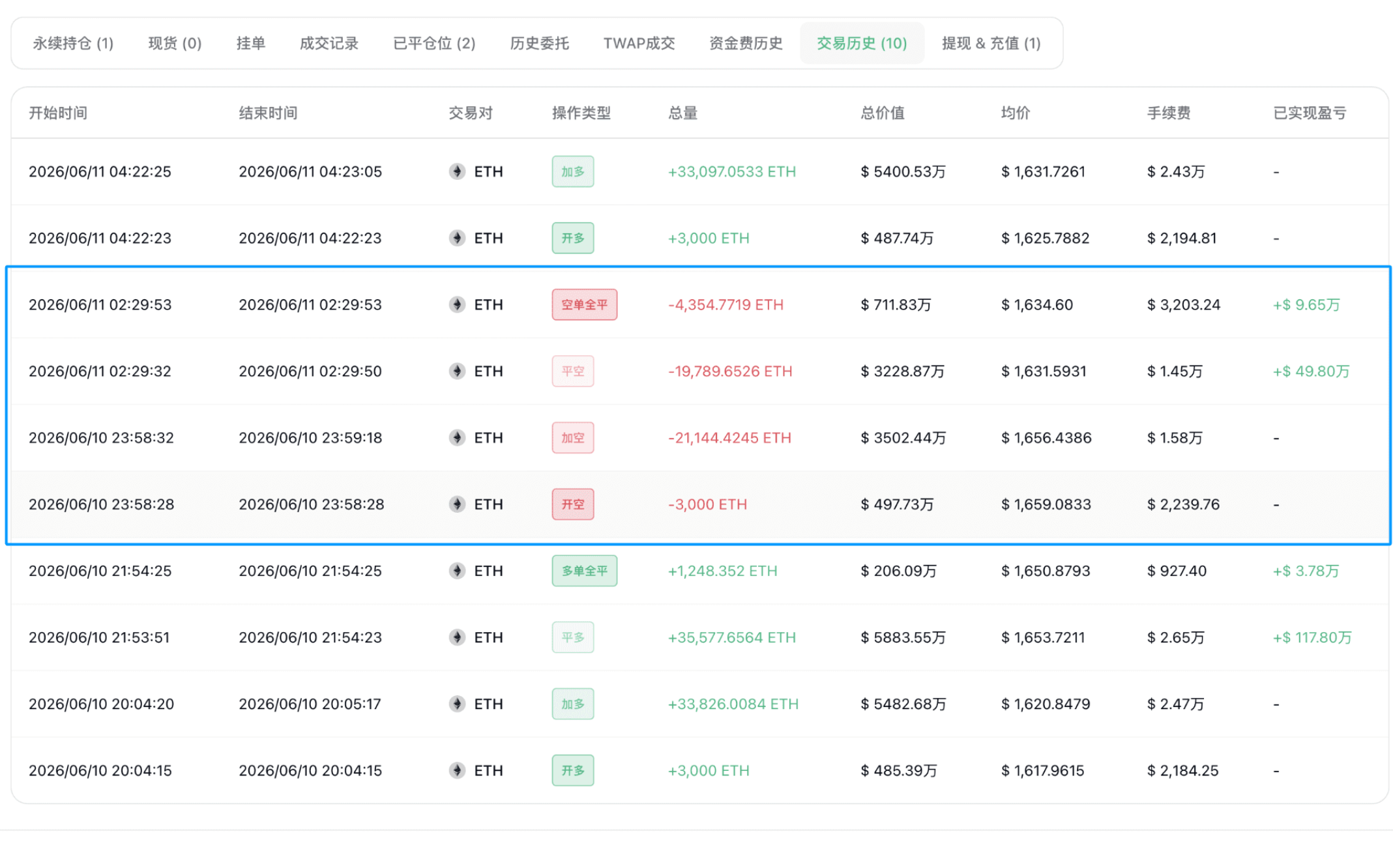Click the amount +33,097.0533 ETH
Image resolution: width=1393 pixels, height=868 pixels.
732,171
